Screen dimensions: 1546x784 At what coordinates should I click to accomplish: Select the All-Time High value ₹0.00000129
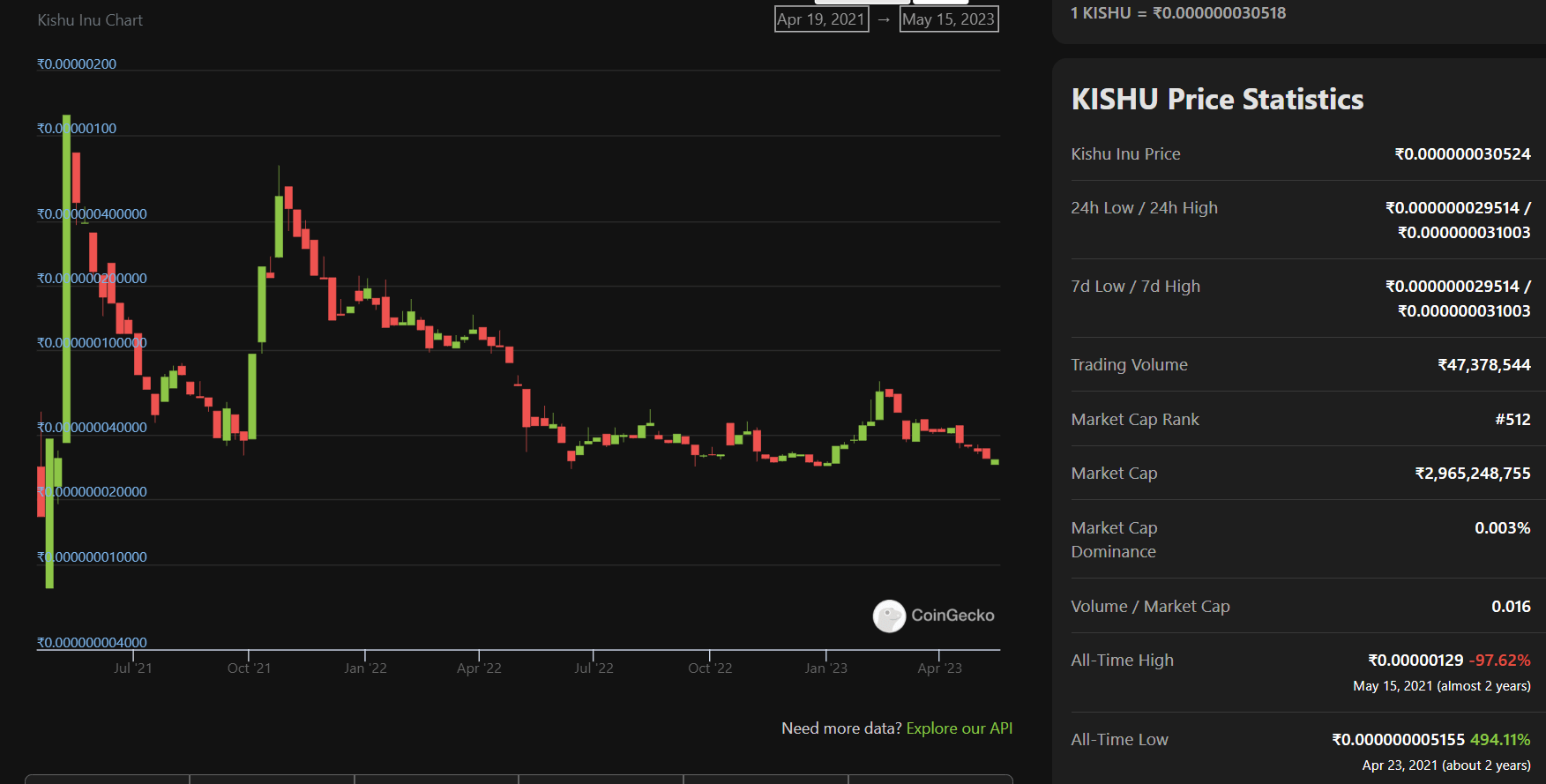point(1415,661)
